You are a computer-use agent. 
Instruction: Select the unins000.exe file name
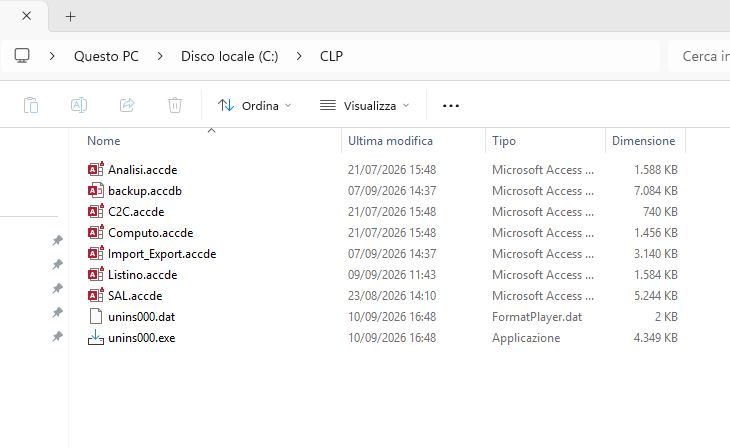142,338
